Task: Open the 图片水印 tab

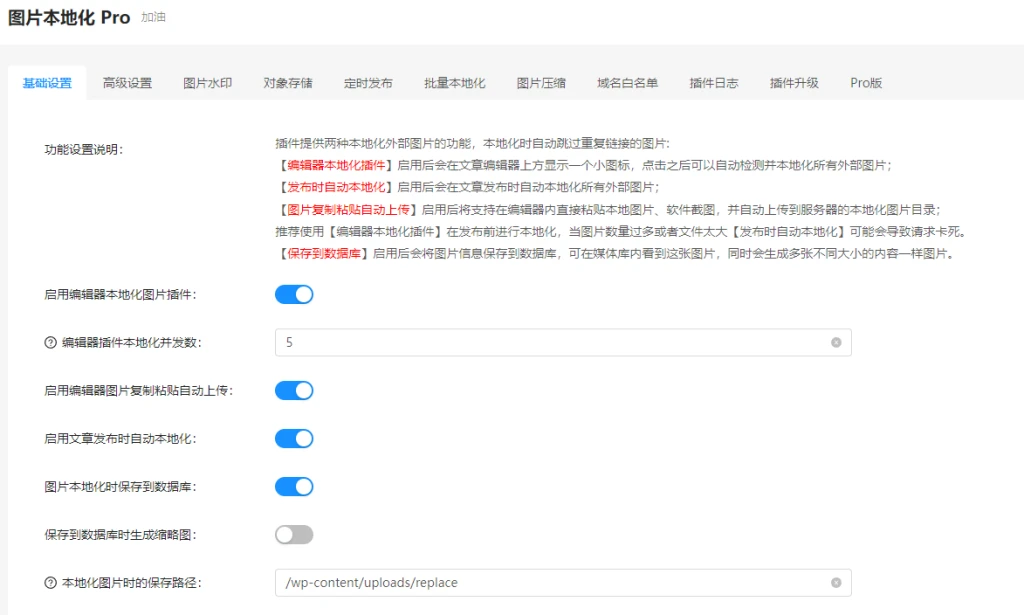Action: [207, 83]
